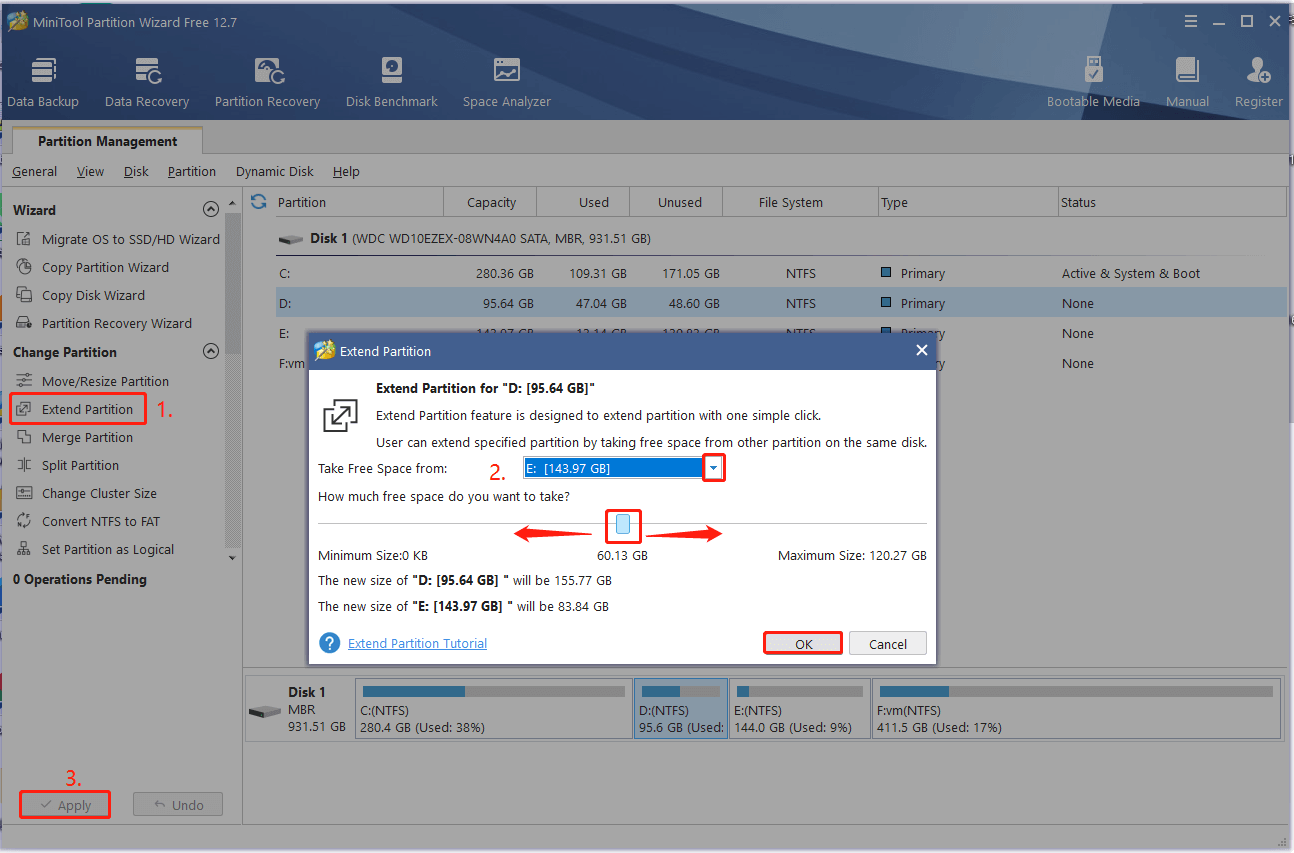This screenshot has height=853, width=1294.
Task: Click the Copy Disk Wizard icon
Action: click(x=24, y=295)
